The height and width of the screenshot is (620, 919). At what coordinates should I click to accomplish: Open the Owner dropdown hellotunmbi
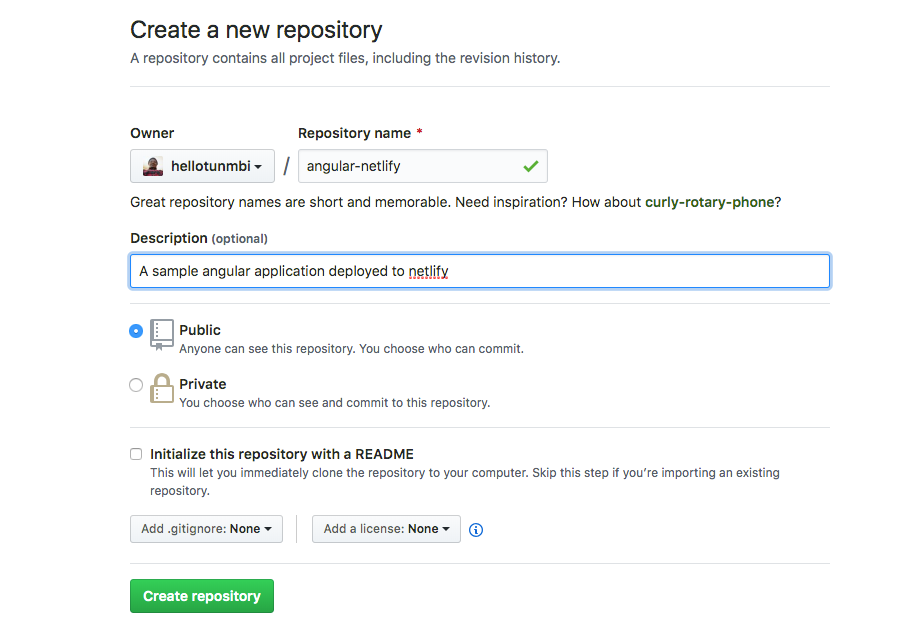pyautogui.click(x=202, y=166)
